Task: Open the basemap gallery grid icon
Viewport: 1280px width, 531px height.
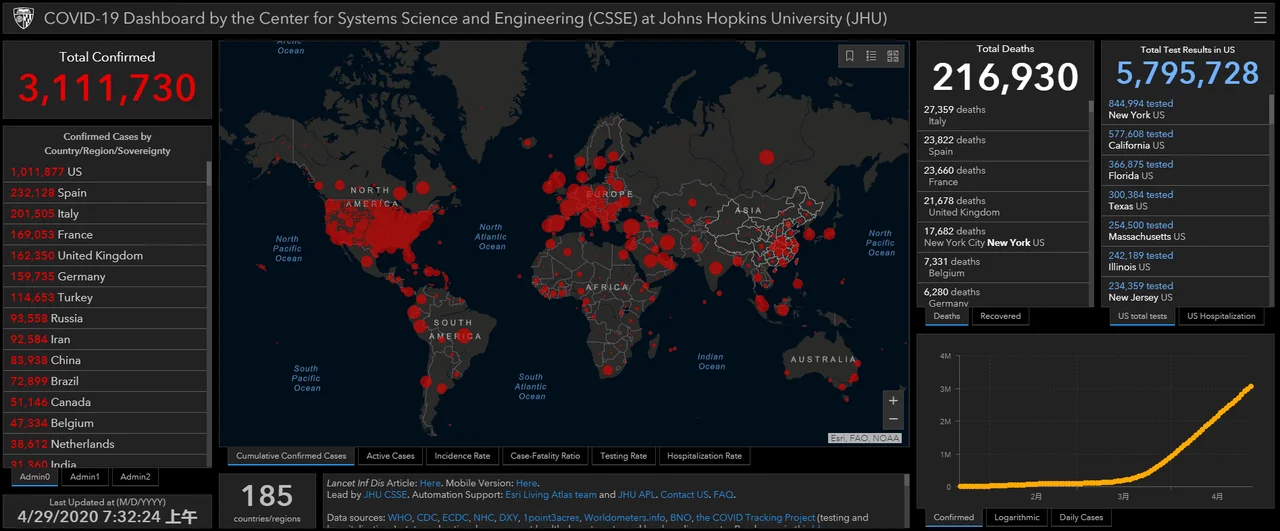Action: coord(893,56)
